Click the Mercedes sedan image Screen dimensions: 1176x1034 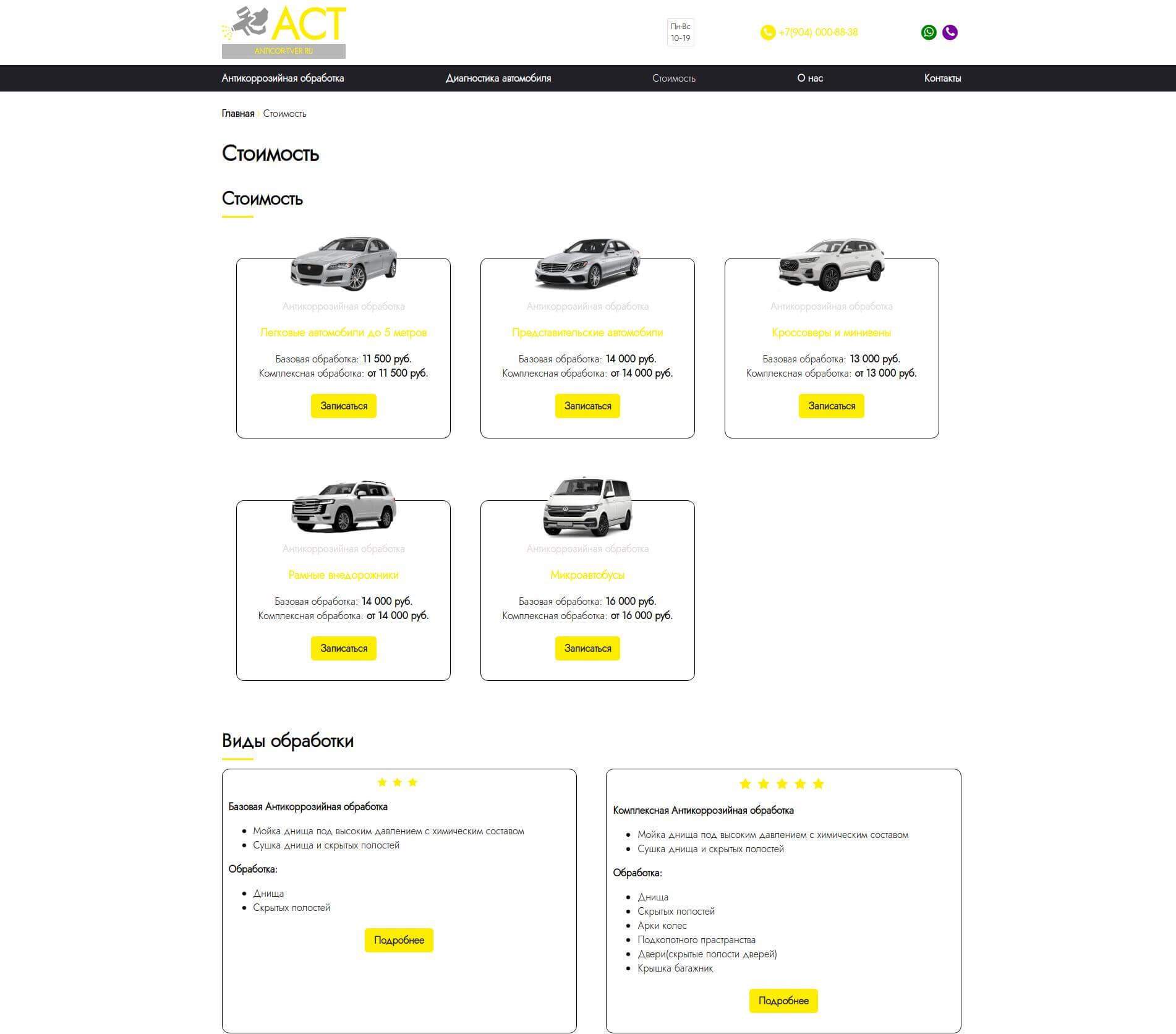tap(587, 263)
